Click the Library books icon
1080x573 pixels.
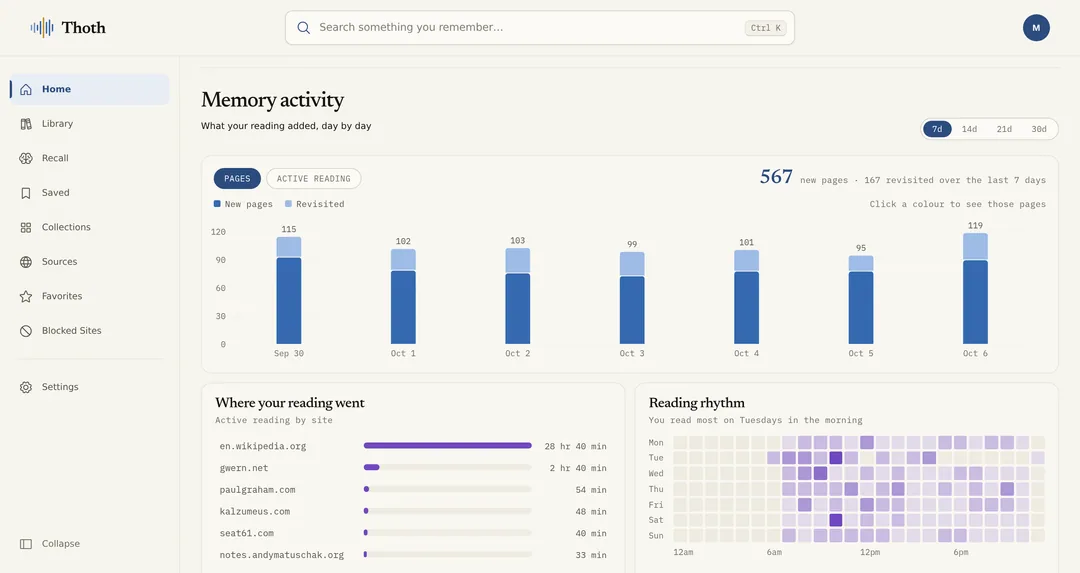[26, 124]
